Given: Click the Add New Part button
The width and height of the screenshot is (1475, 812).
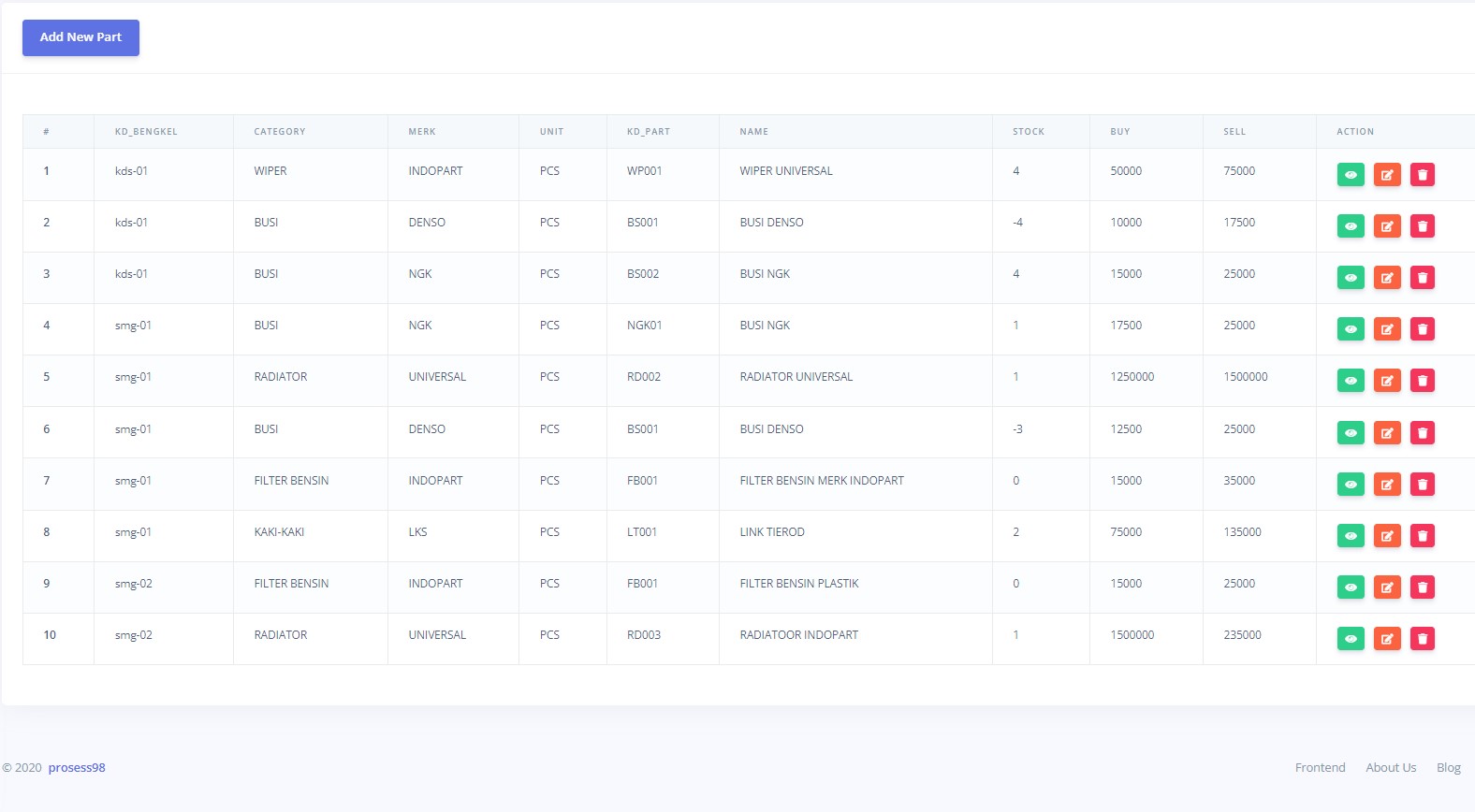Looking at the screenshot, I should (x=80, y=37).
